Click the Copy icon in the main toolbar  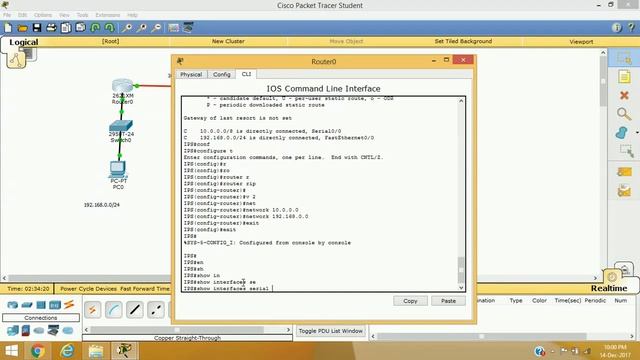pyautogui.click(x=66, y=28)
